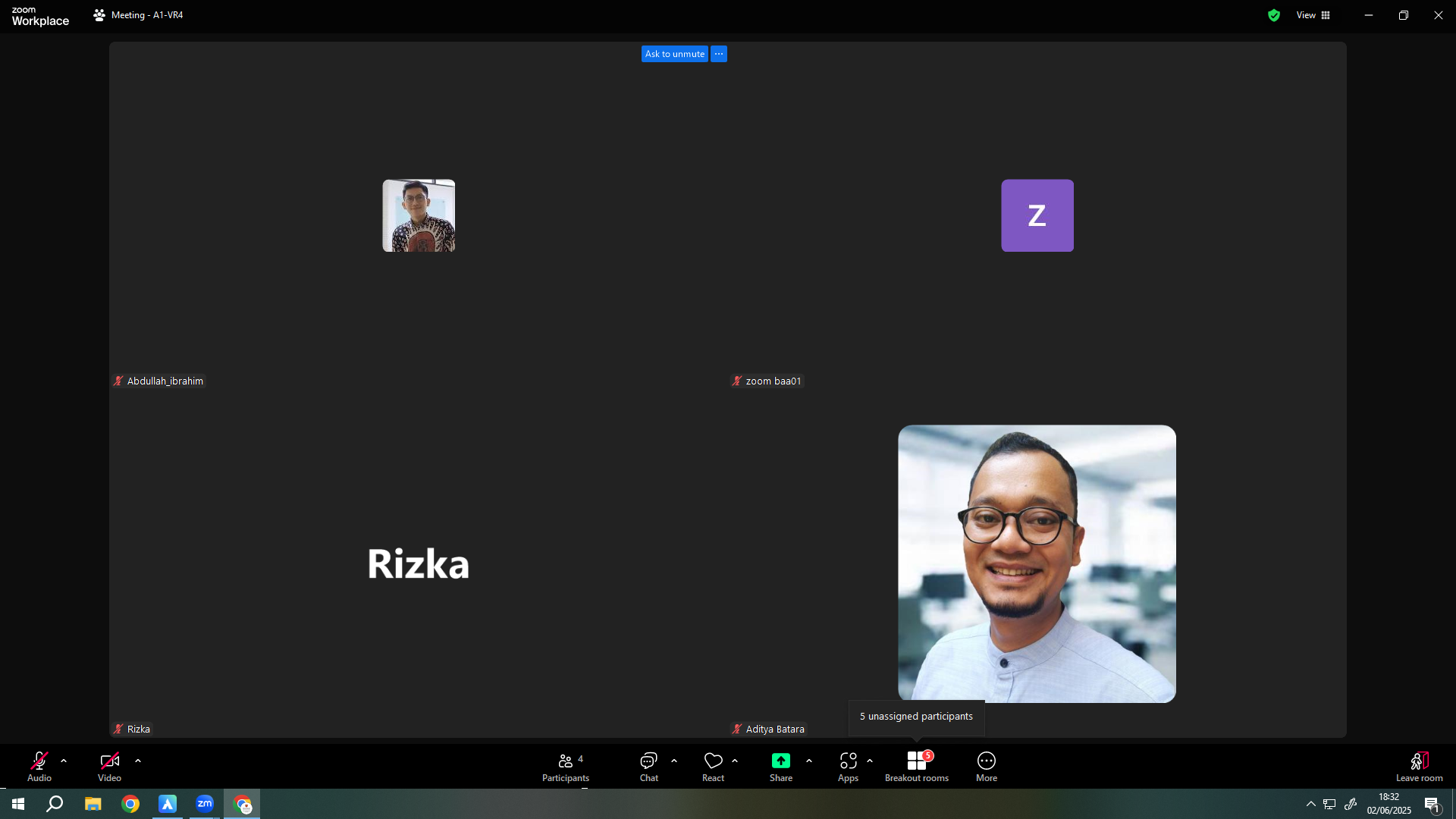
Task: Open File Explorer from the taskbar
Action: coord(93,804)
